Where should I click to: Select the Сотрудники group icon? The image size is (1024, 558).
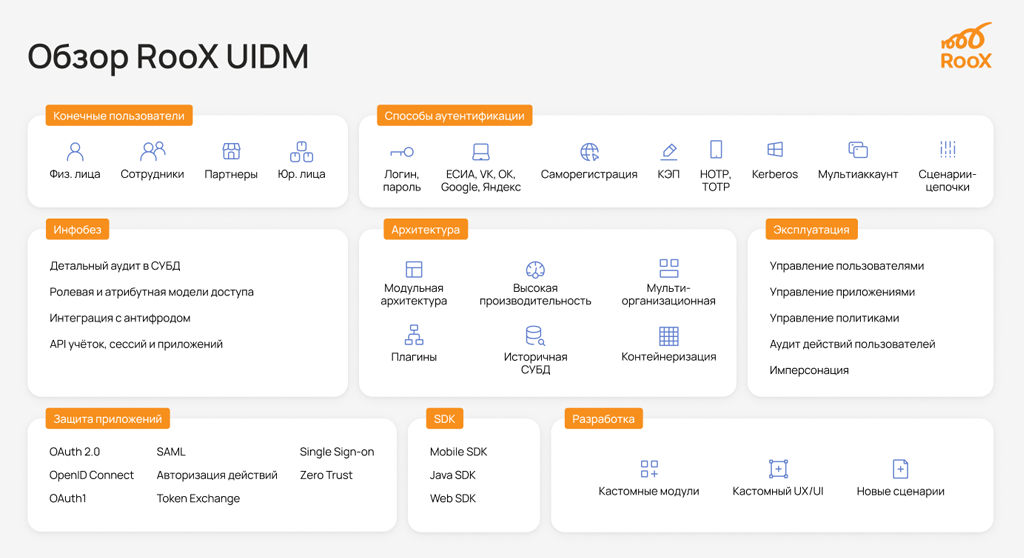(x=153, y=151)
